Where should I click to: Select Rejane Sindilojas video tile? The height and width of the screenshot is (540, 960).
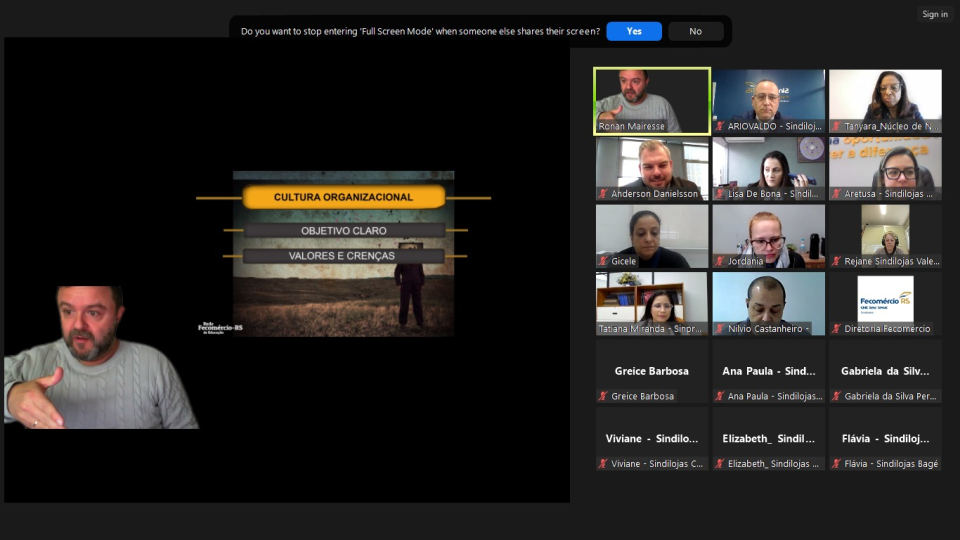point(885,232)
